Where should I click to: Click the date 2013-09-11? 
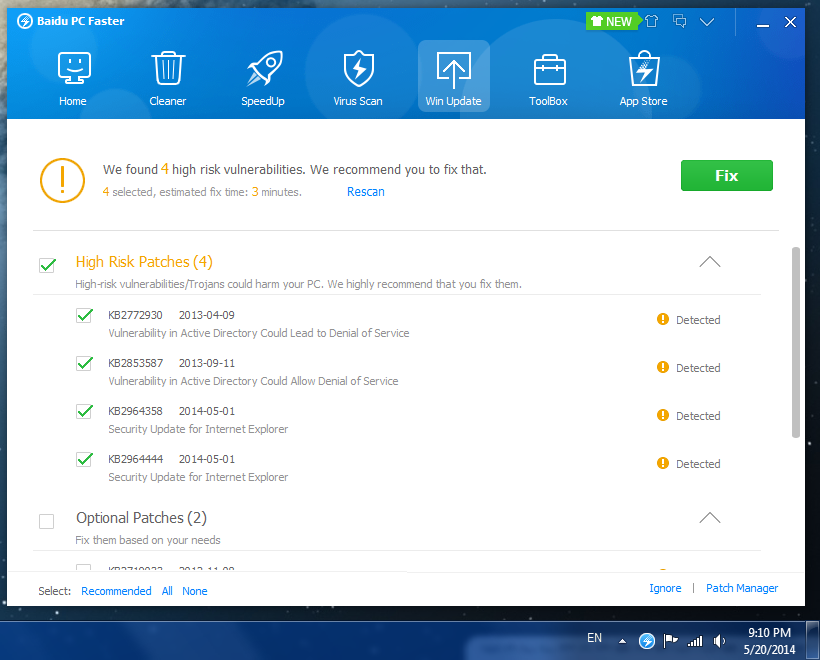tap(207, 363)
